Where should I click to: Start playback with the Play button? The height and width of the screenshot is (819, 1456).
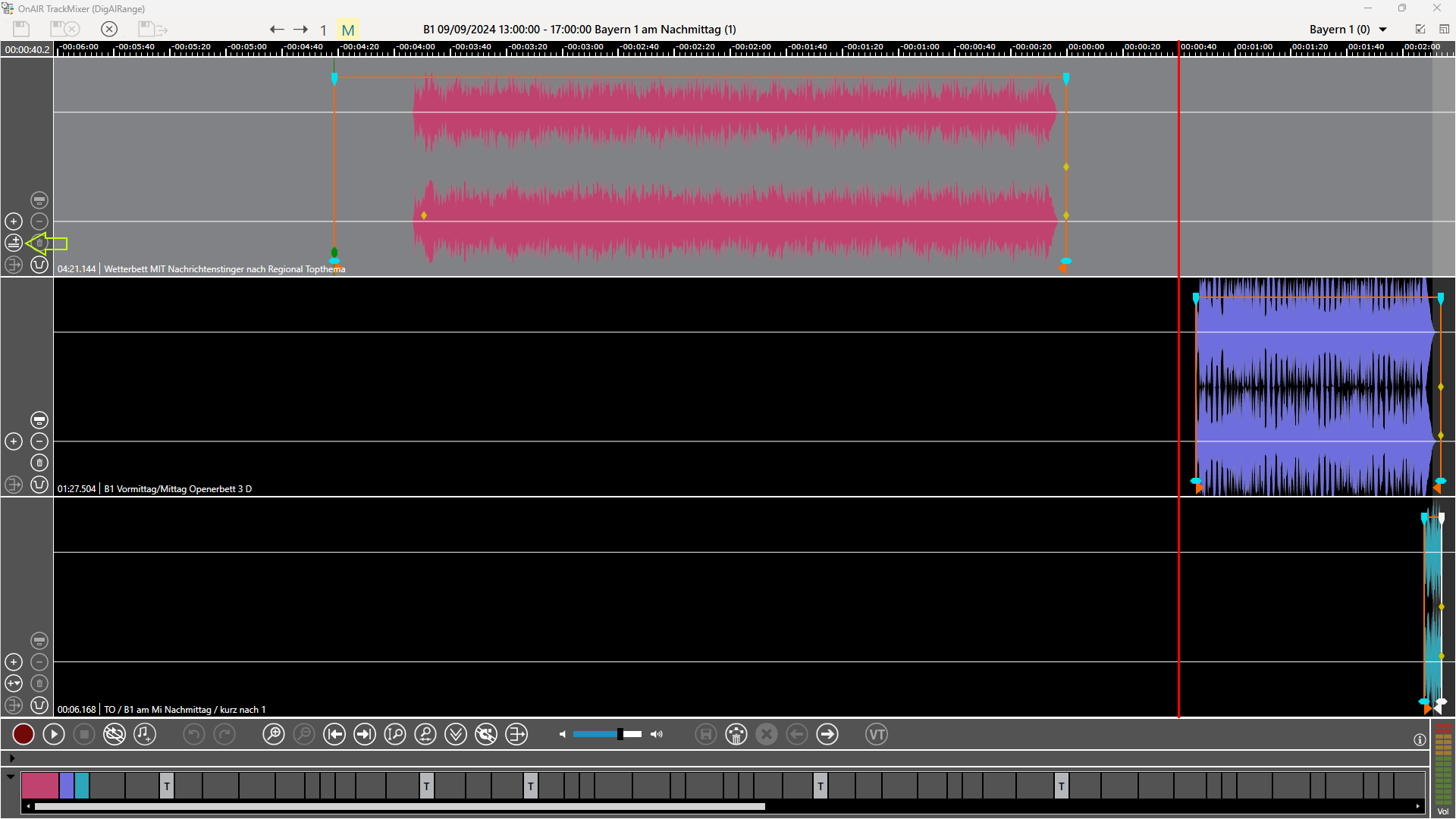click(53, 734)
